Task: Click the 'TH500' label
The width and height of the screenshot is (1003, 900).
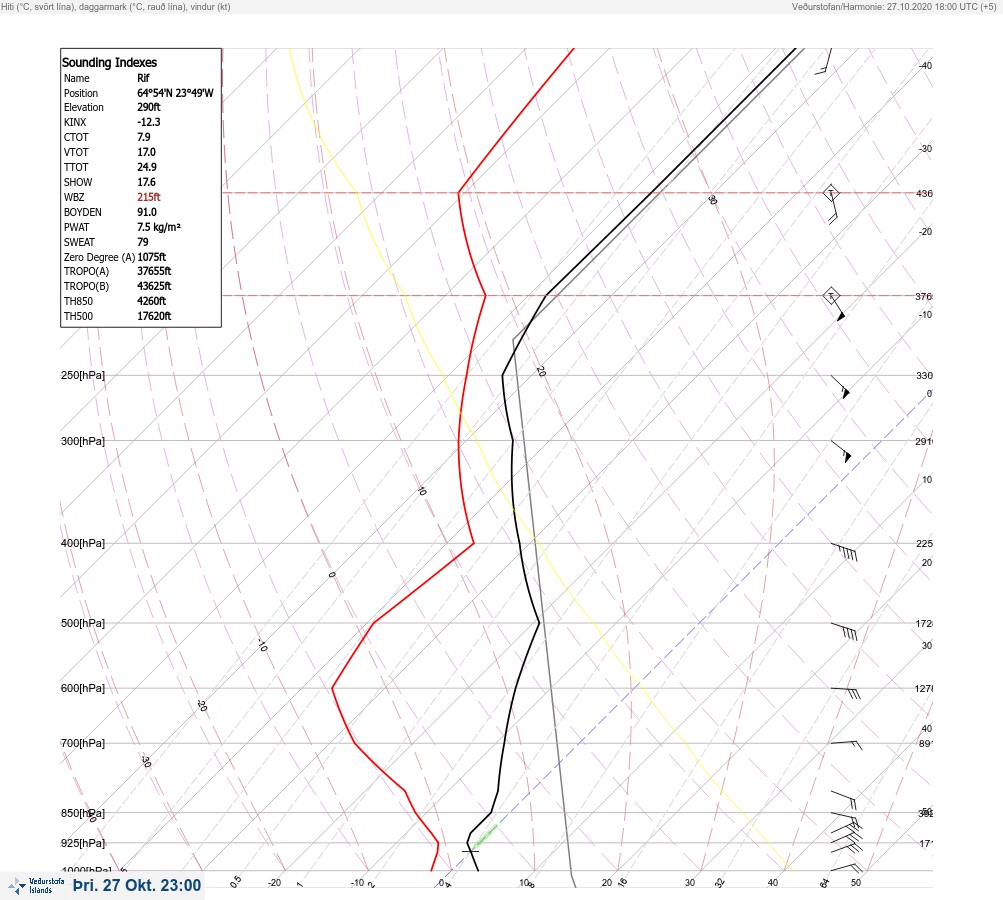Action: tap(78, 316)
